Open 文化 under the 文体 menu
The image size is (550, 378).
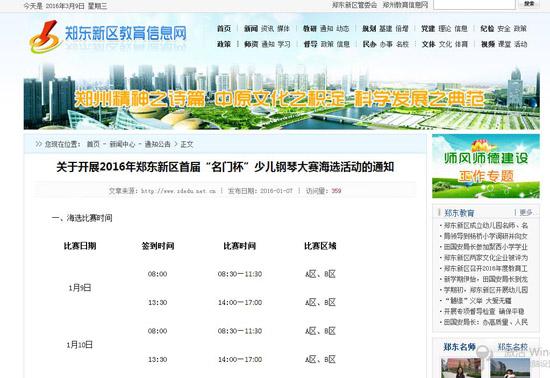point(445,44)
